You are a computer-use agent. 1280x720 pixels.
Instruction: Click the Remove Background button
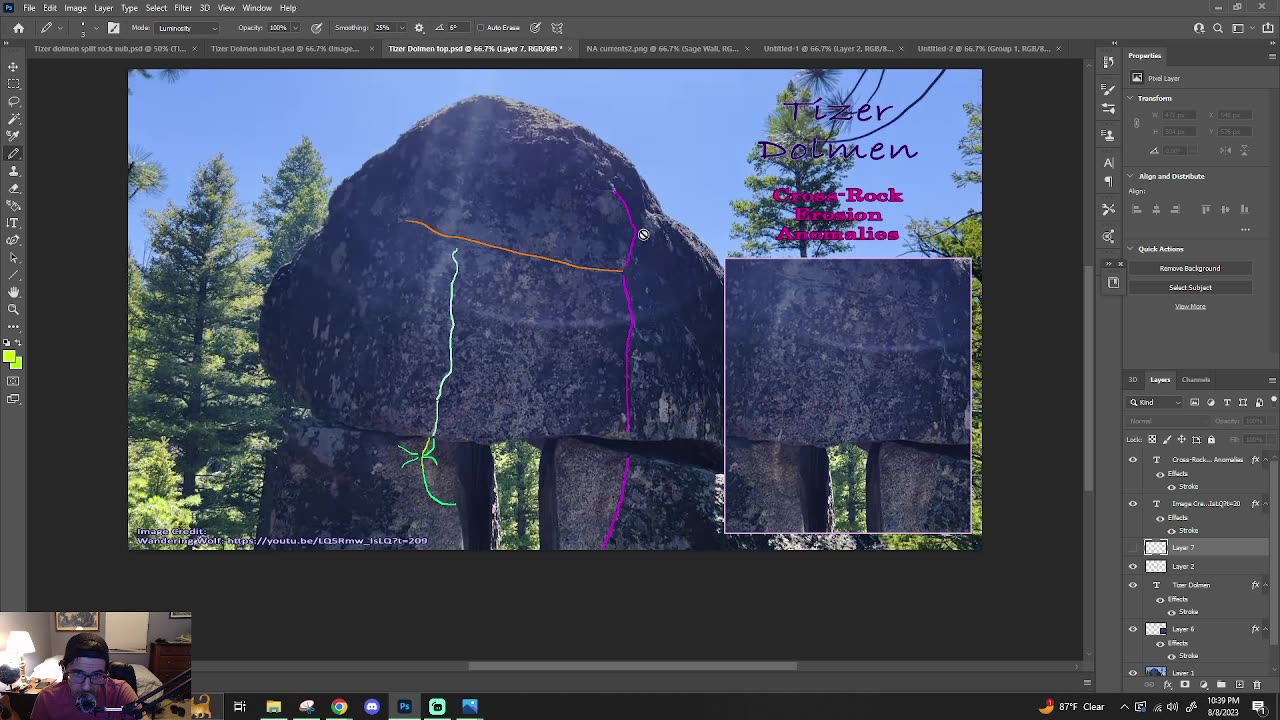(x=1190, y=268)
